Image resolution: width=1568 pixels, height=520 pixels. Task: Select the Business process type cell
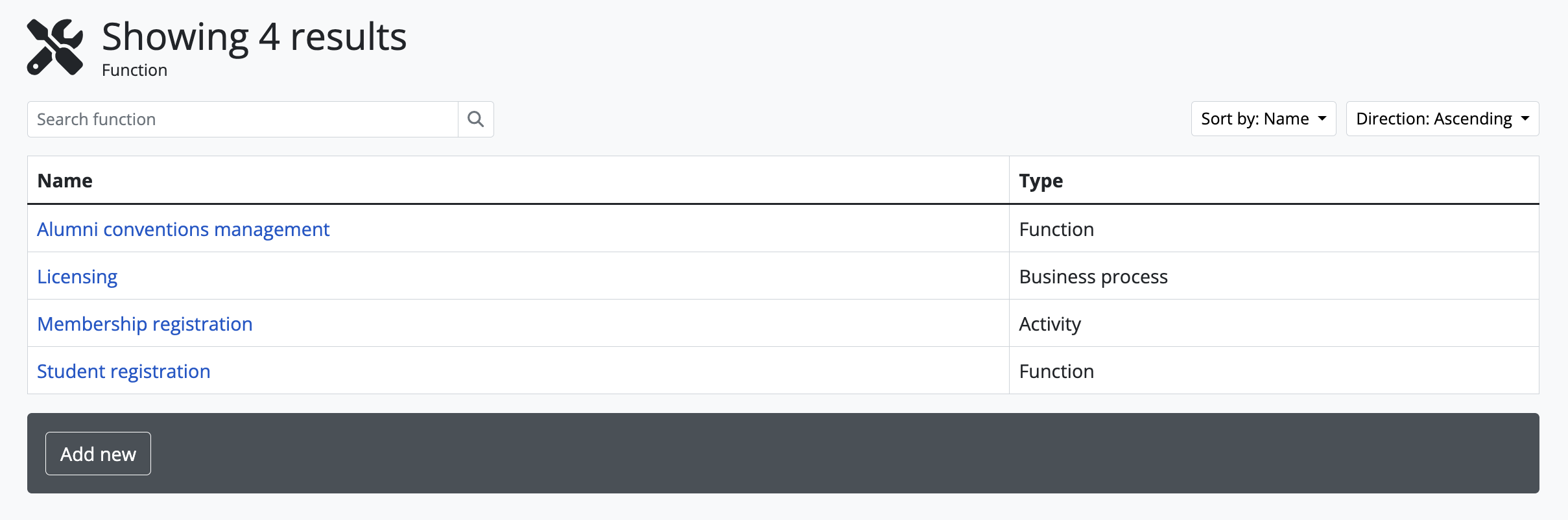coord(1093,276)
